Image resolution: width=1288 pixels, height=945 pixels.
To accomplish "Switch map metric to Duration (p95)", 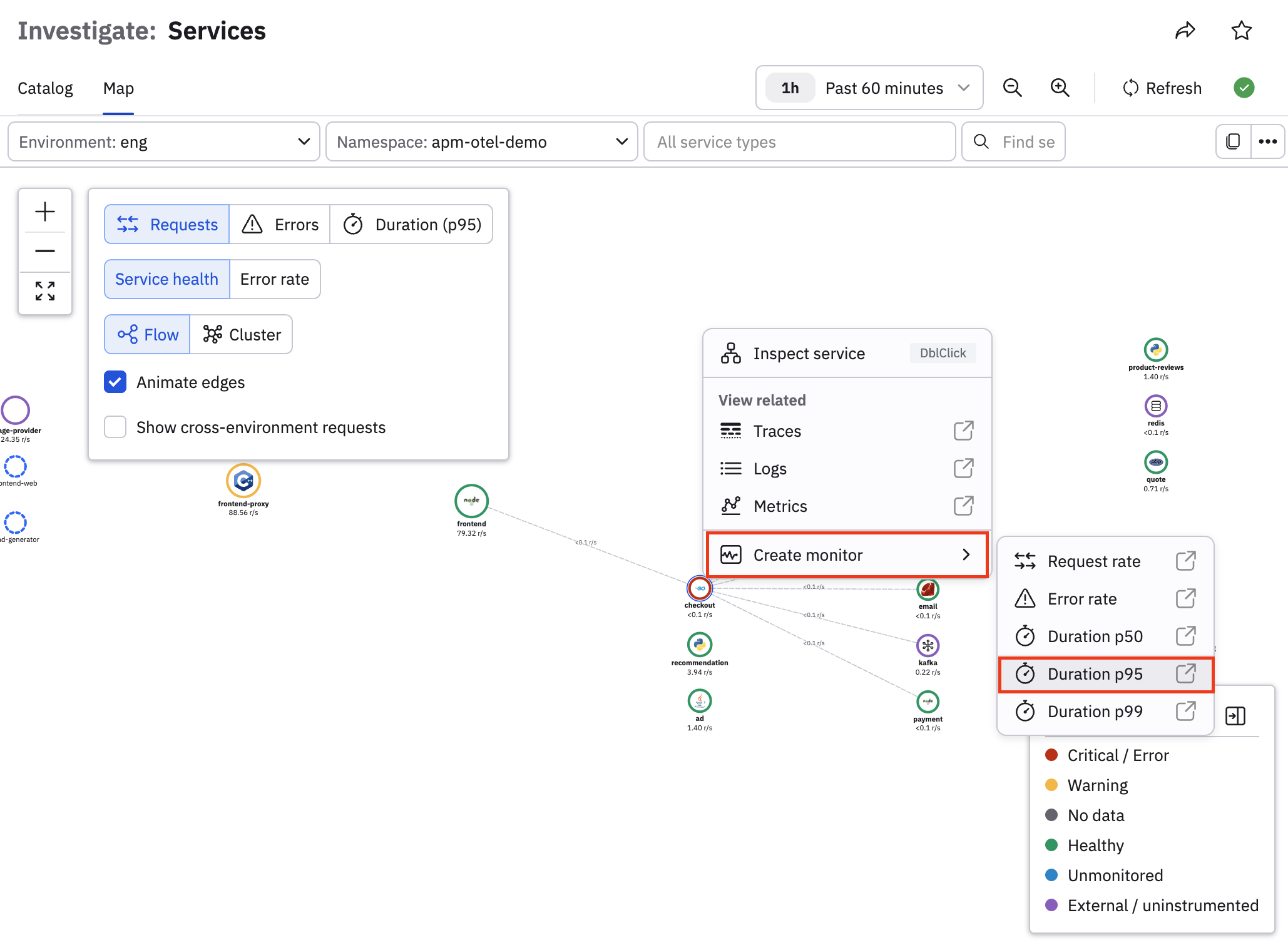I will [411, 224].
